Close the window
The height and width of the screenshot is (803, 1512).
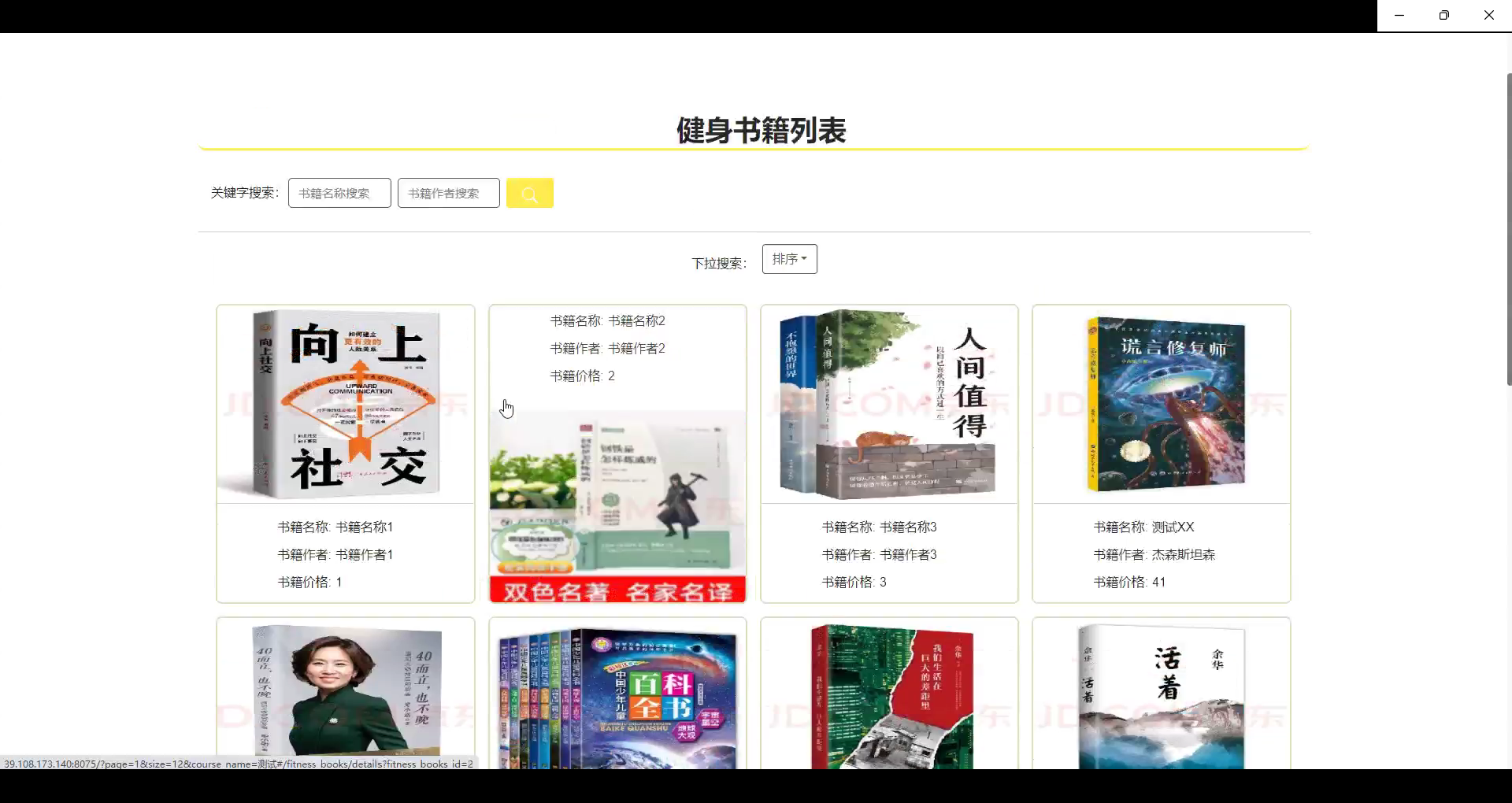(1489, 15)
